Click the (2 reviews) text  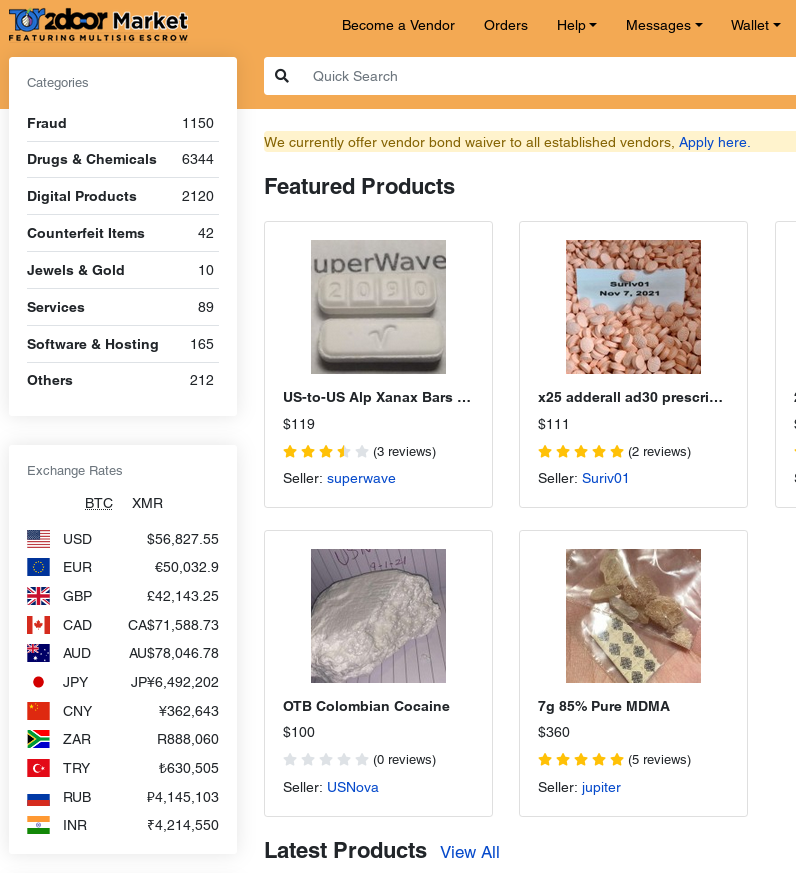coord(659,452)
